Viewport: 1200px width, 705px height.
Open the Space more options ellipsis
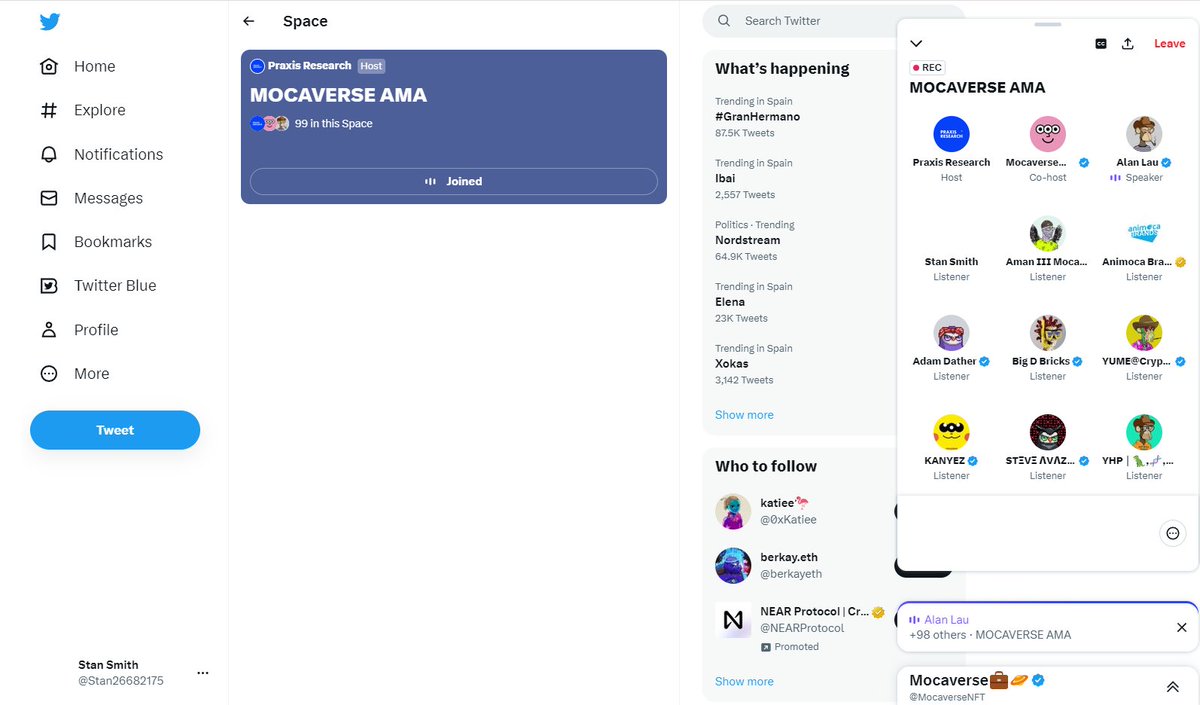(x=1173, y=533)
